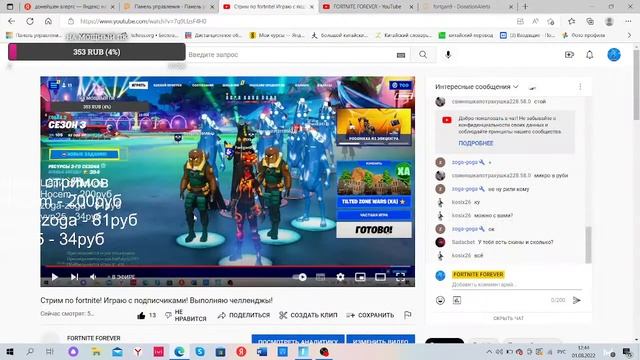640x360 pixels.
Task: Expand the Интересные сообщения chat filter dropdown
Action: pos(477,87)
